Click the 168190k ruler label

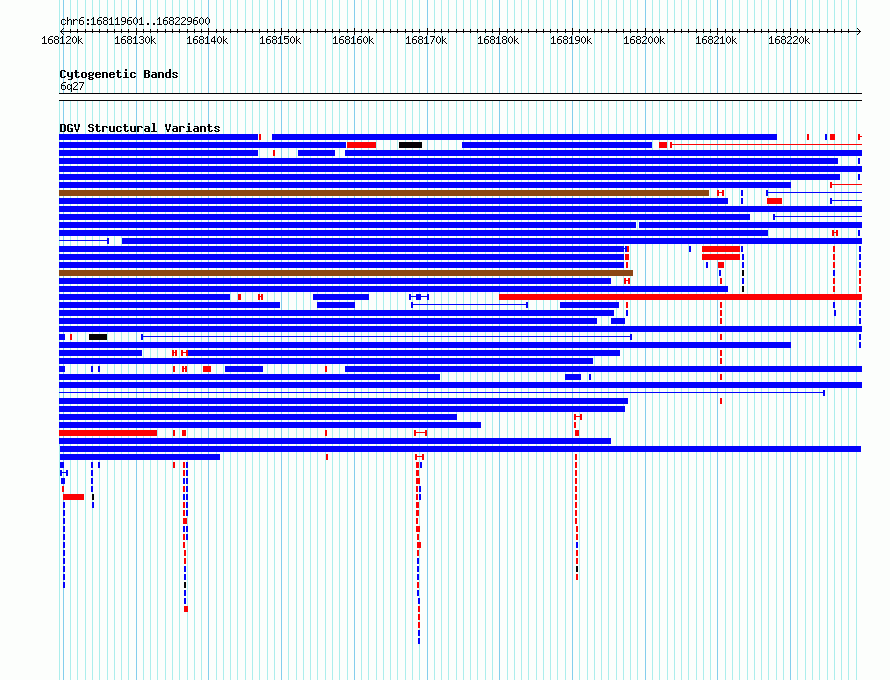coord(571,40)
